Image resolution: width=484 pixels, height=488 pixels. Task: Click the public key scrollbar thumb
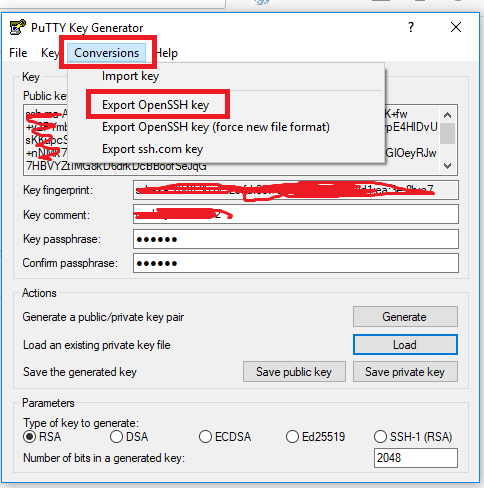(447, 133)
